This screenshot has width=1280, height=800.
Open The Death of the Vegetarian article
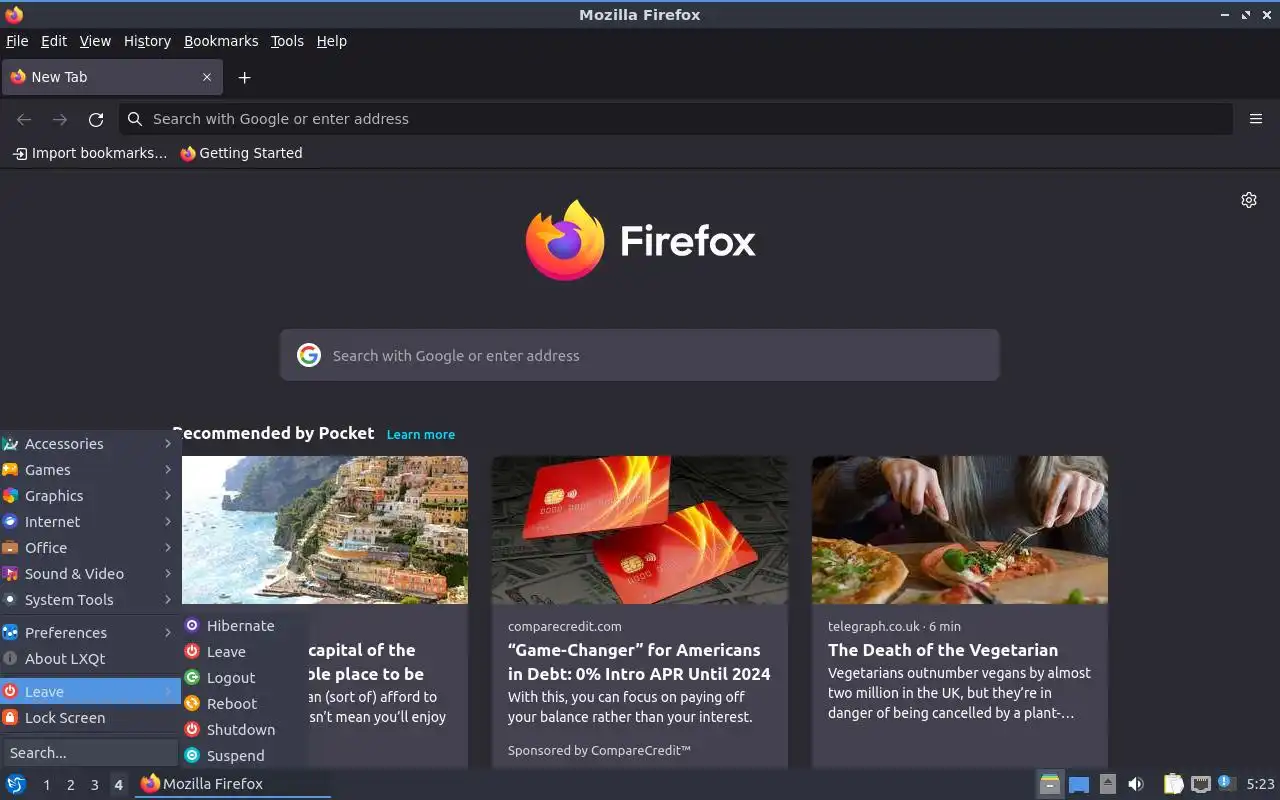coord(943,650)
